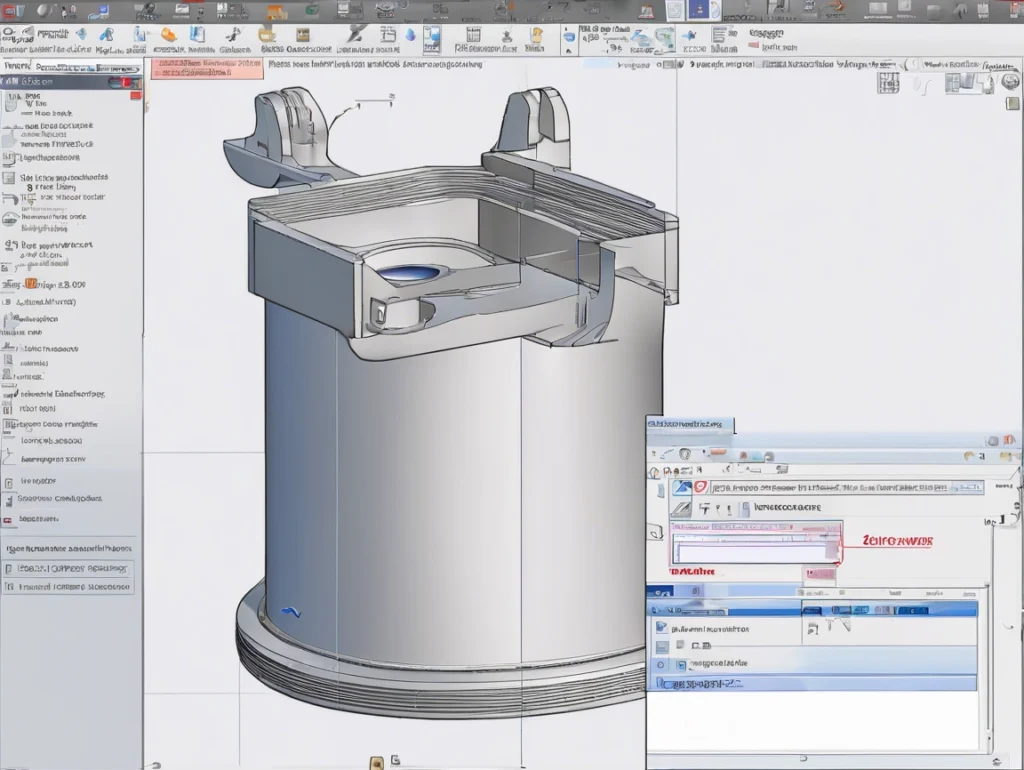Click the blue triangle icon beside red circle

click(x=682, y=487)
